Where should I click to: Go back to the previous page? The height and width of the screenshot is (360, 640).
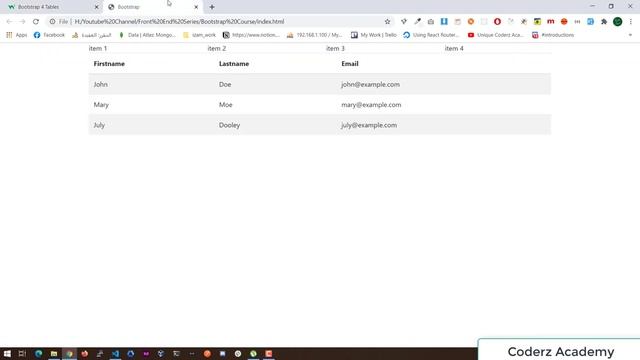pyautogui.click(x=9, y=22)
